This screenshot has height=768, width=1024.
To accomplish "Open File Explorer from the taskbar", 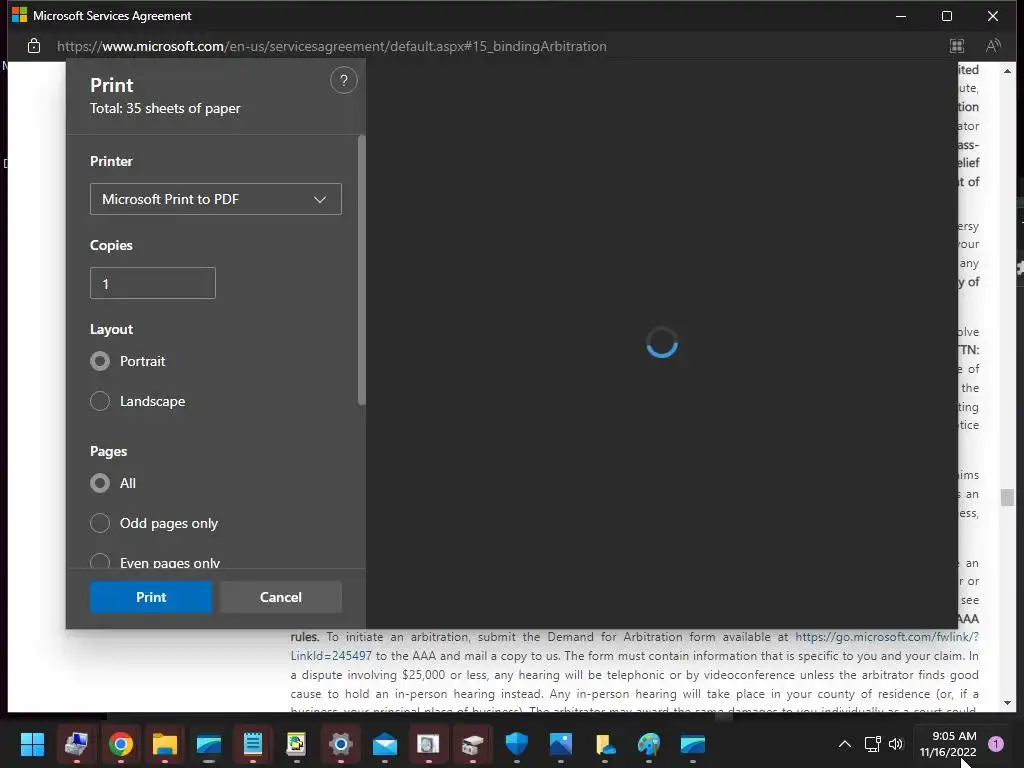I will coord(165,744).
